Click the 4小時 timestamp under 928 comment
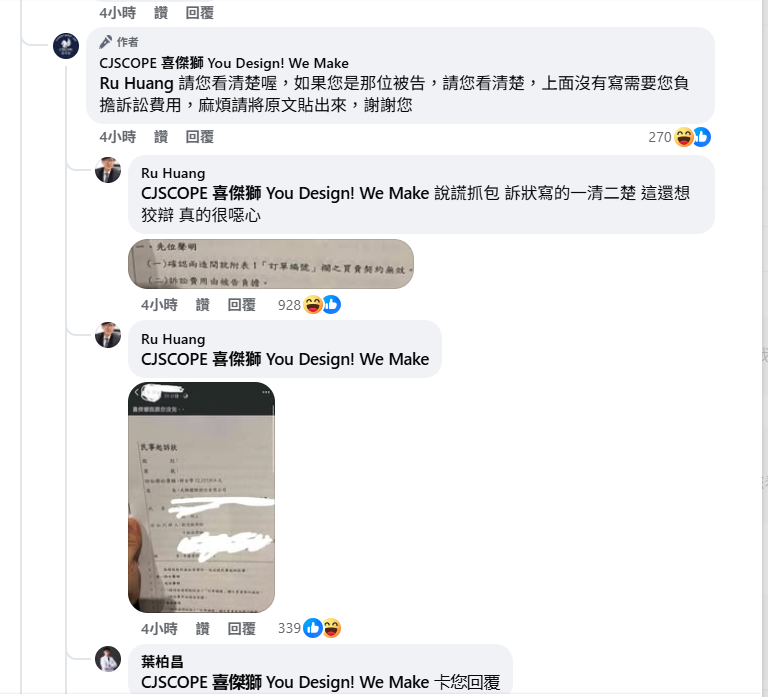 pos(159,305)
